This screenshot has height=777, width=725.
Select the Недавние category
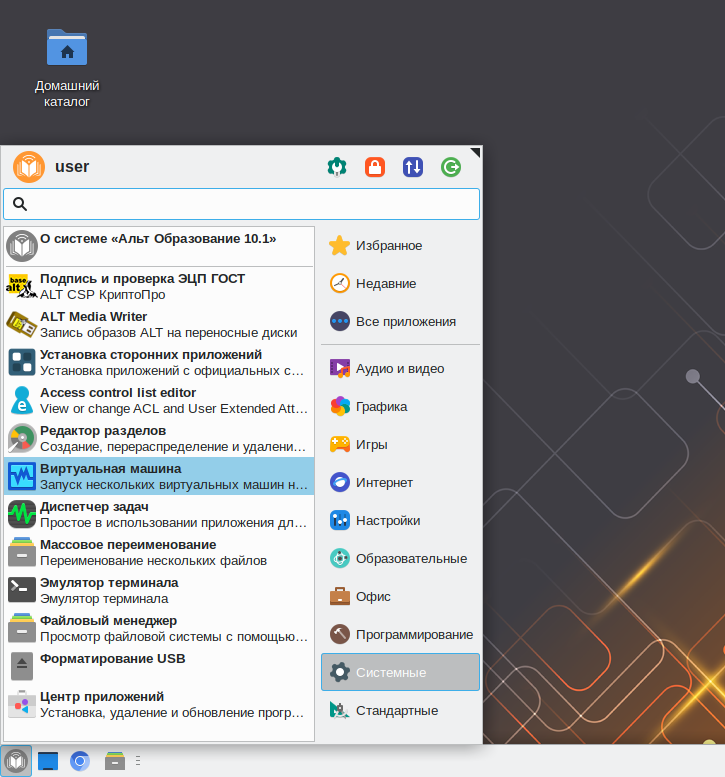[x=400, y=284]
